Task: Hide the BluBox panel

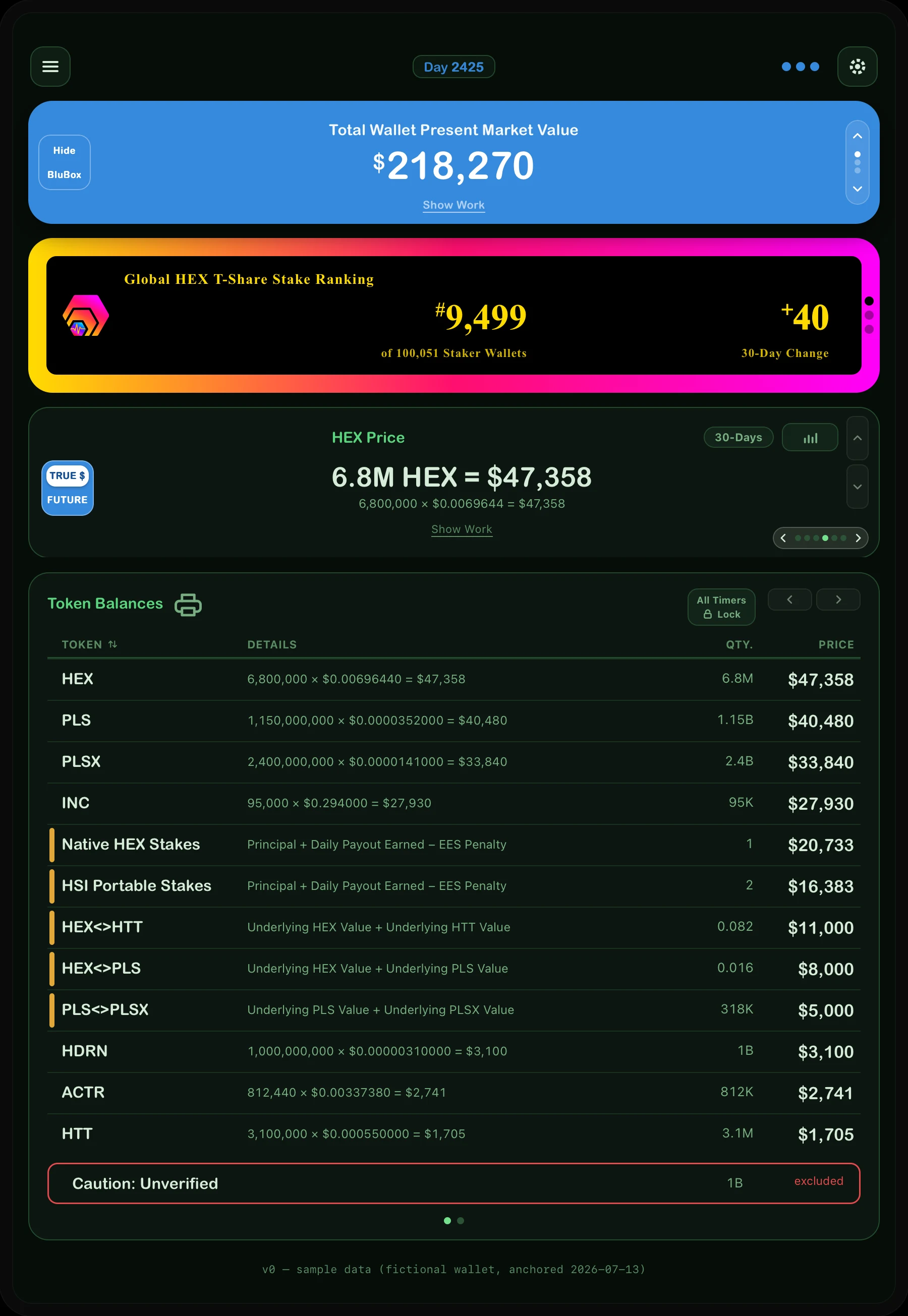Action: tap(64, 162)
